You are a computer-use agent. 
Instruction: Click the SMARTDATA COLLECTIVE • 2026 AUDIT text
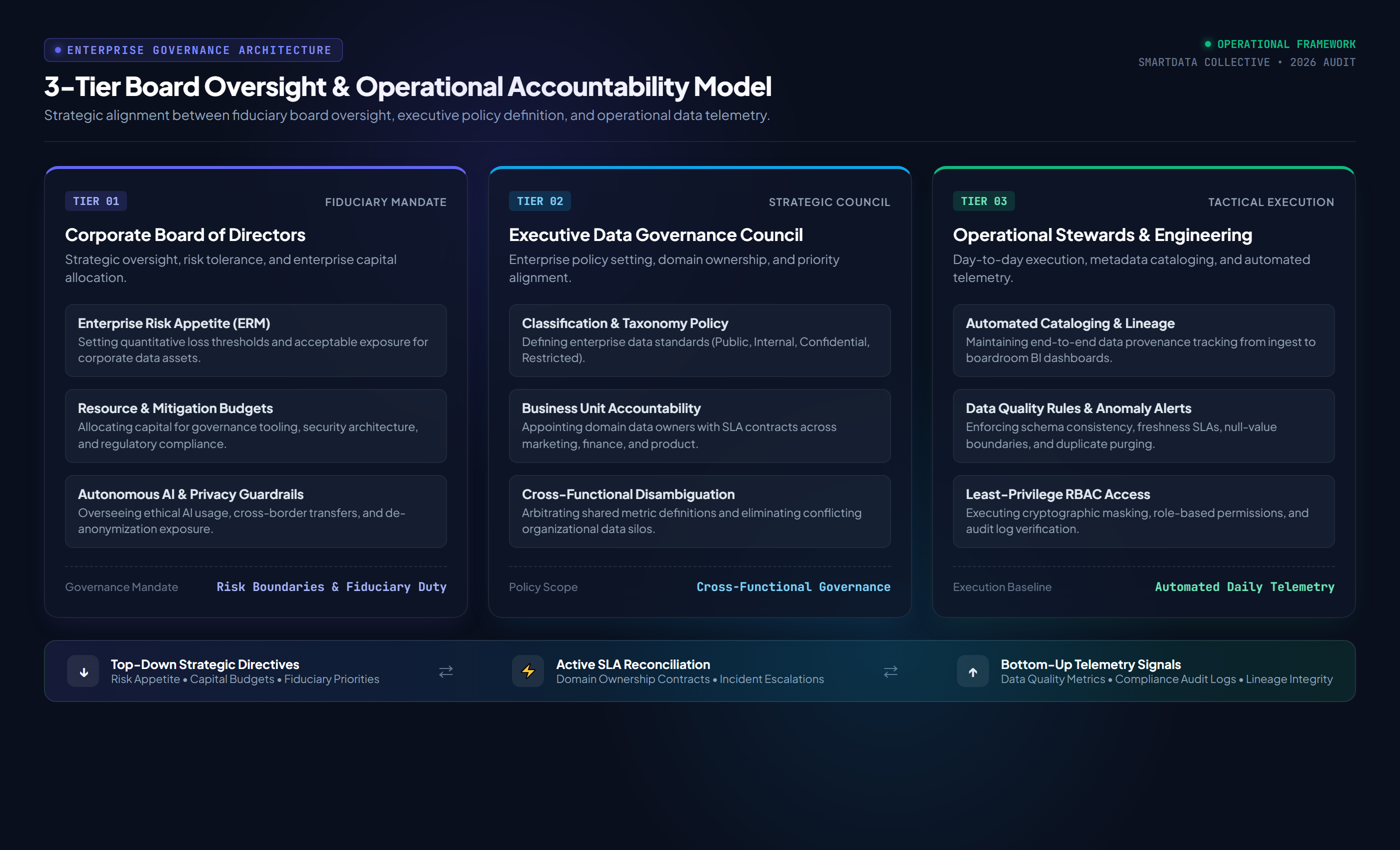coord(1246,62)
